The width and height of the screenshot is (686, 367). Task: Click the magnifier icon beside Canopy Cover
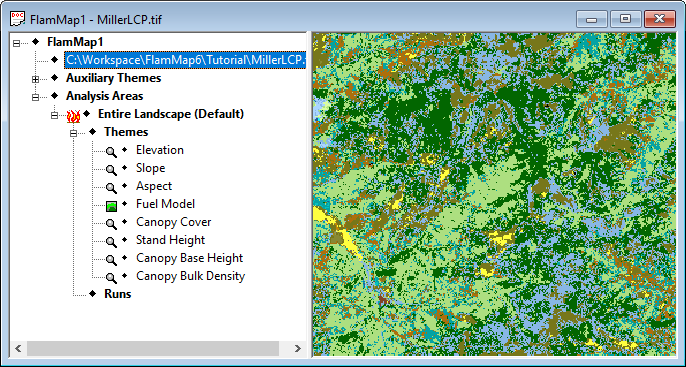coord(111,224)
